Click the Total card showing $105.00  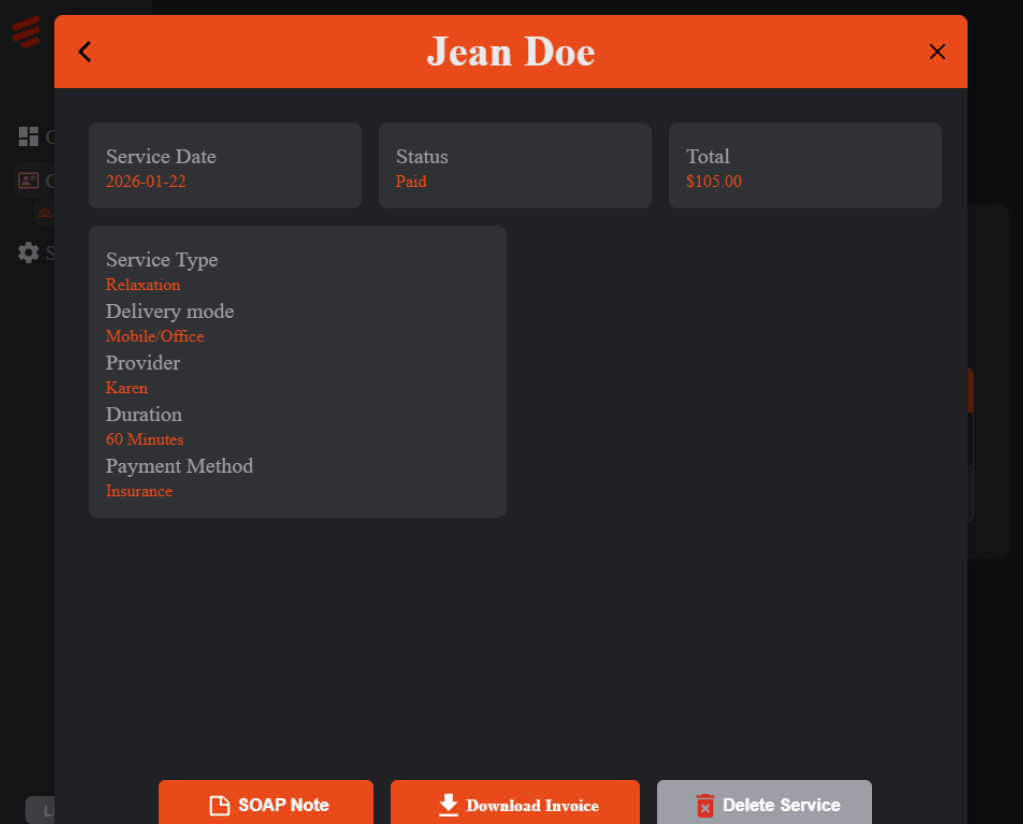805,165
